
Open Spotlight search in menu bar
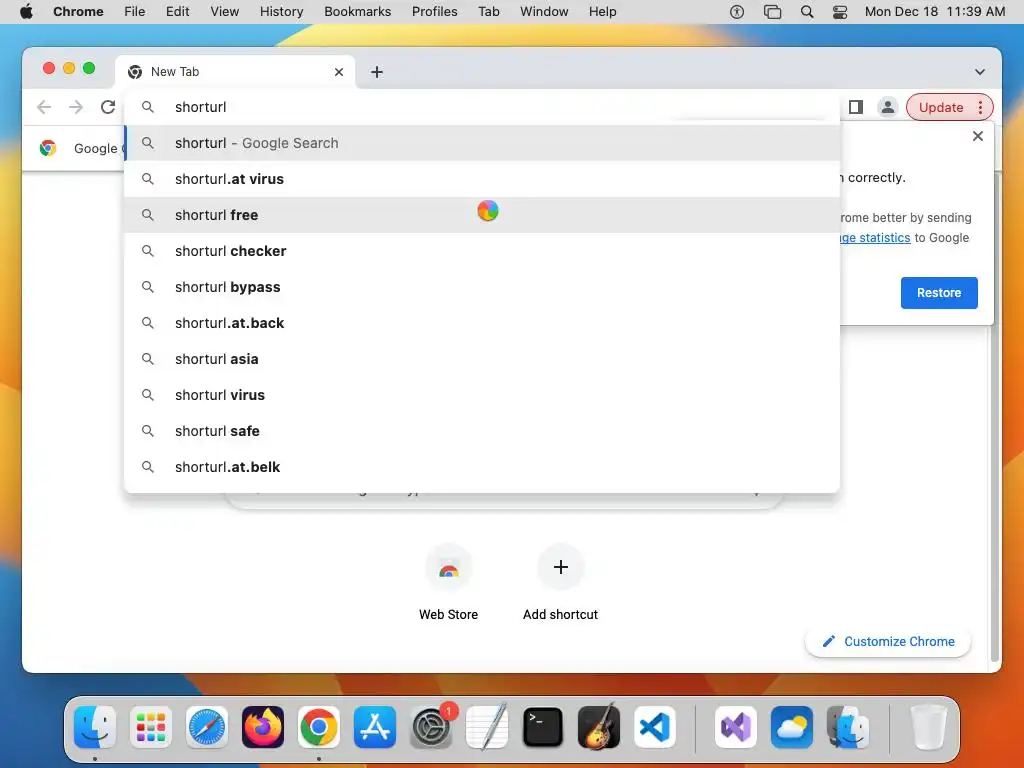[807, 11]
